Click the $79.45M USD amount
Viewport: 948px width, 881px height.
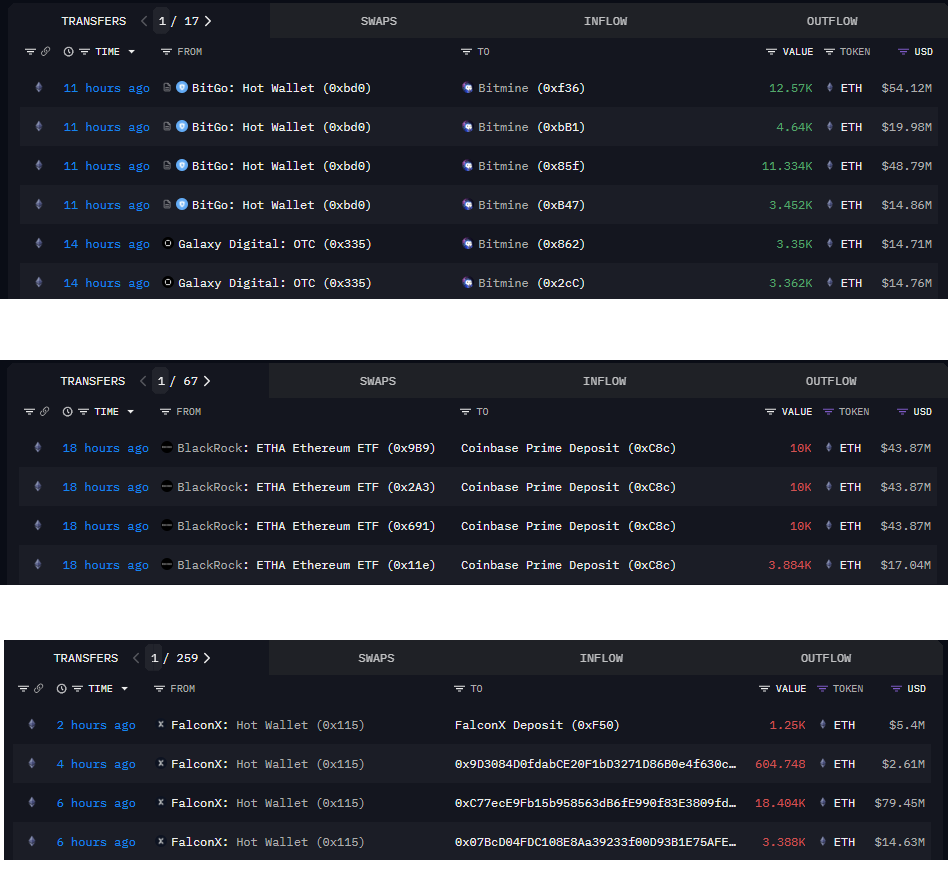(x=900, y=803)
